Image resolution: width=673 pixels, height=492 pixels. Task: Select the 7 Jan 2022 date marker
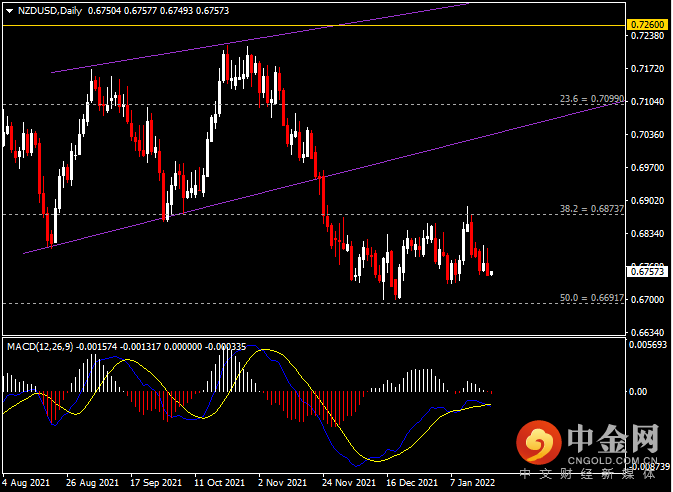474,482
